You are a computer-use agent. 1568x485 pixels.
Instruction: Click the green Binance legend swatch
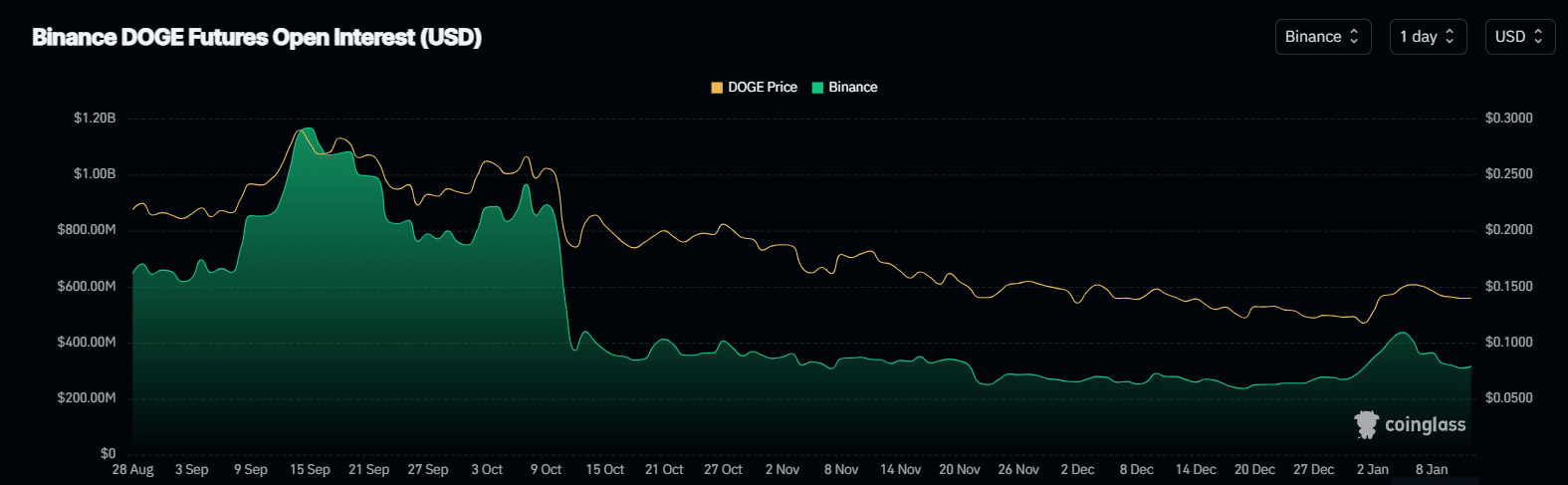(x=817, y=88)
